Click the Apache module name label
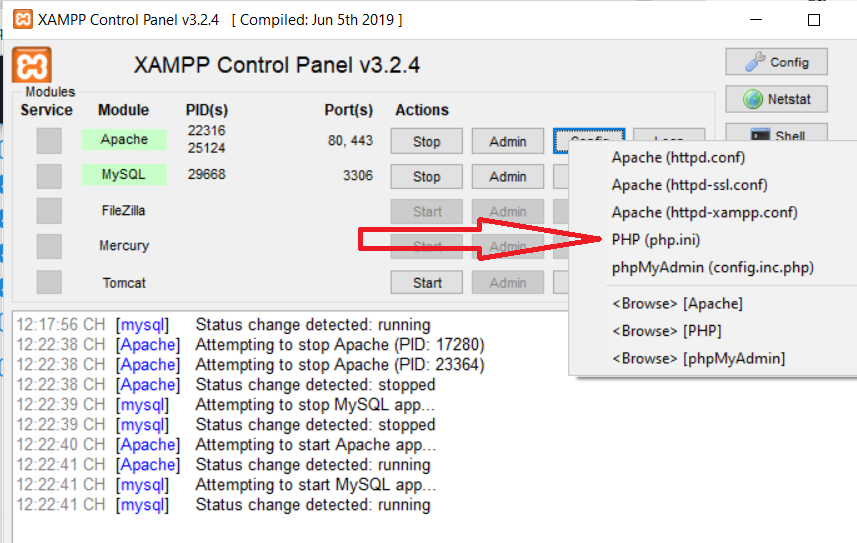The image size is (857, 543). [x=124, y=140]
